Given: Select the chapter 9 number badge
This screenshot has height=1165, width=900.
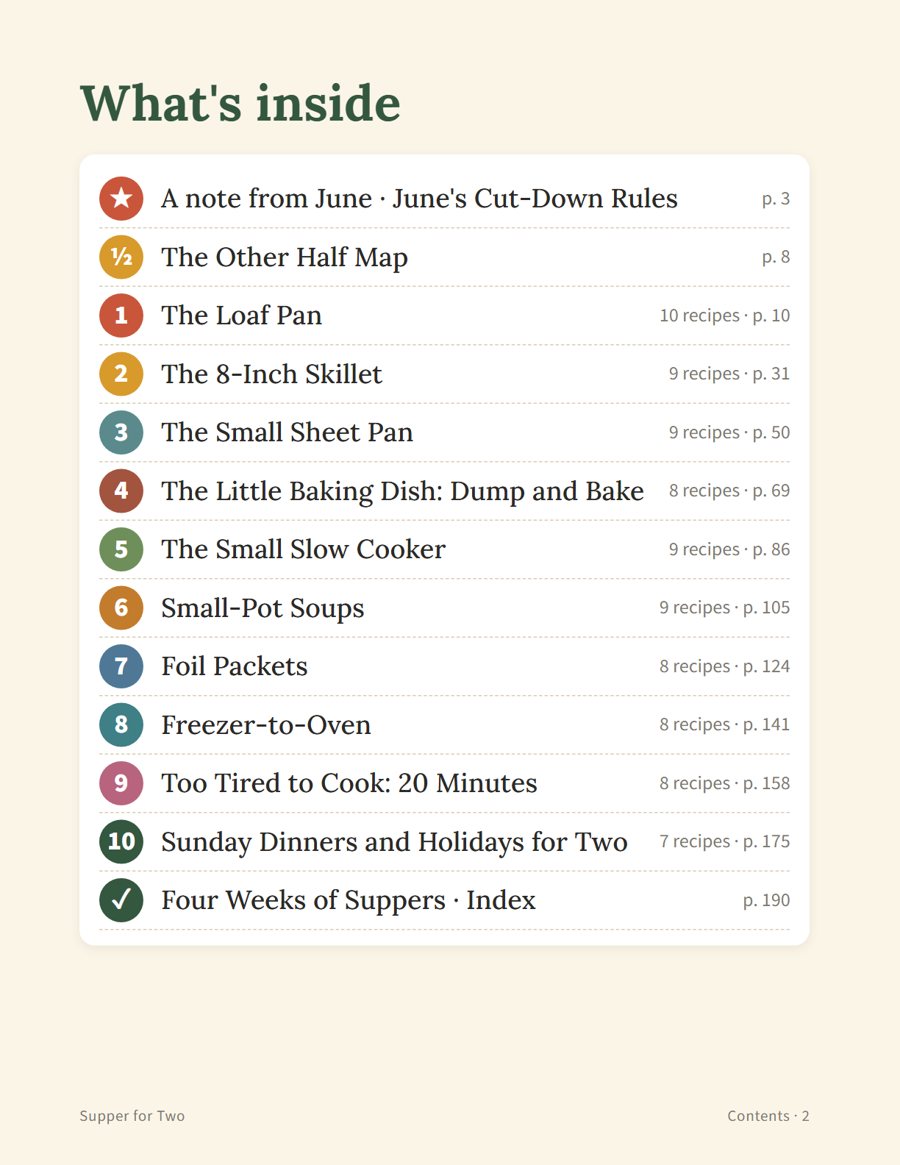Looking at the screenshot, I should [x=121, y=783].
